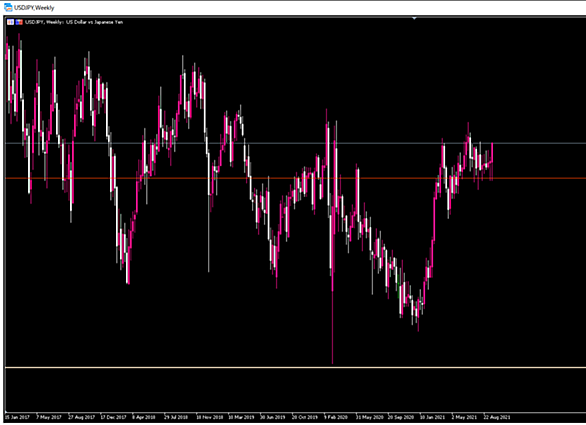Click the US Dollar vs Japanese Yen label
Image resolution: width=586 pixels, height=425 pixels.
(x=94, y=22)
